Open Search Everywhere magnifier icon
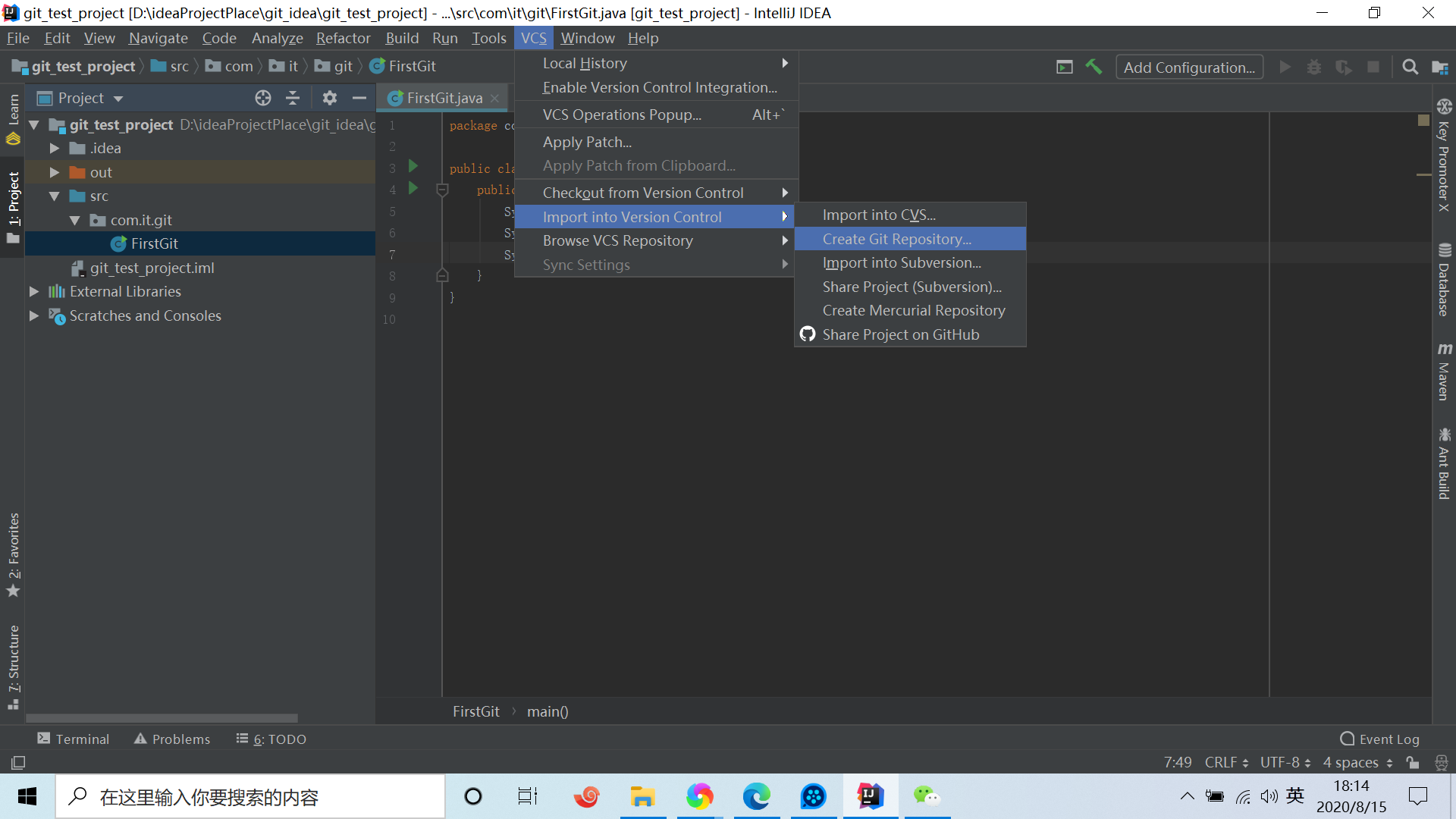 (1410, 67)
